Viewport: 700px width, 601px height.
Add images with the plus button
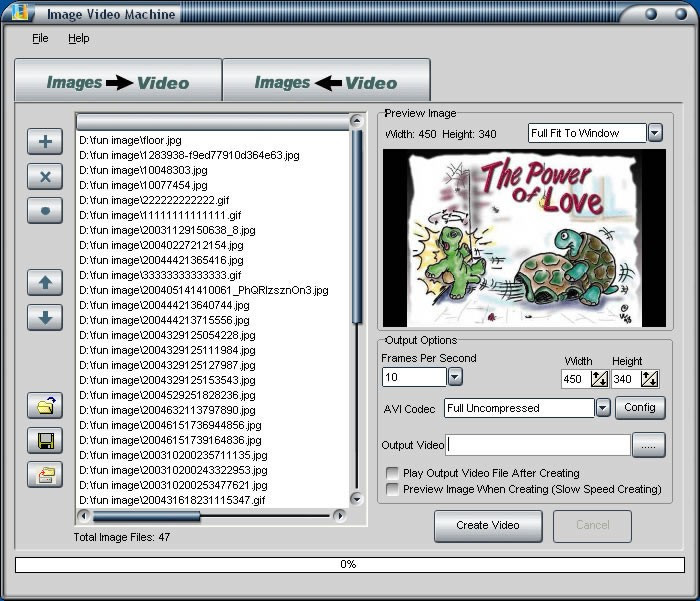point(45,142)
